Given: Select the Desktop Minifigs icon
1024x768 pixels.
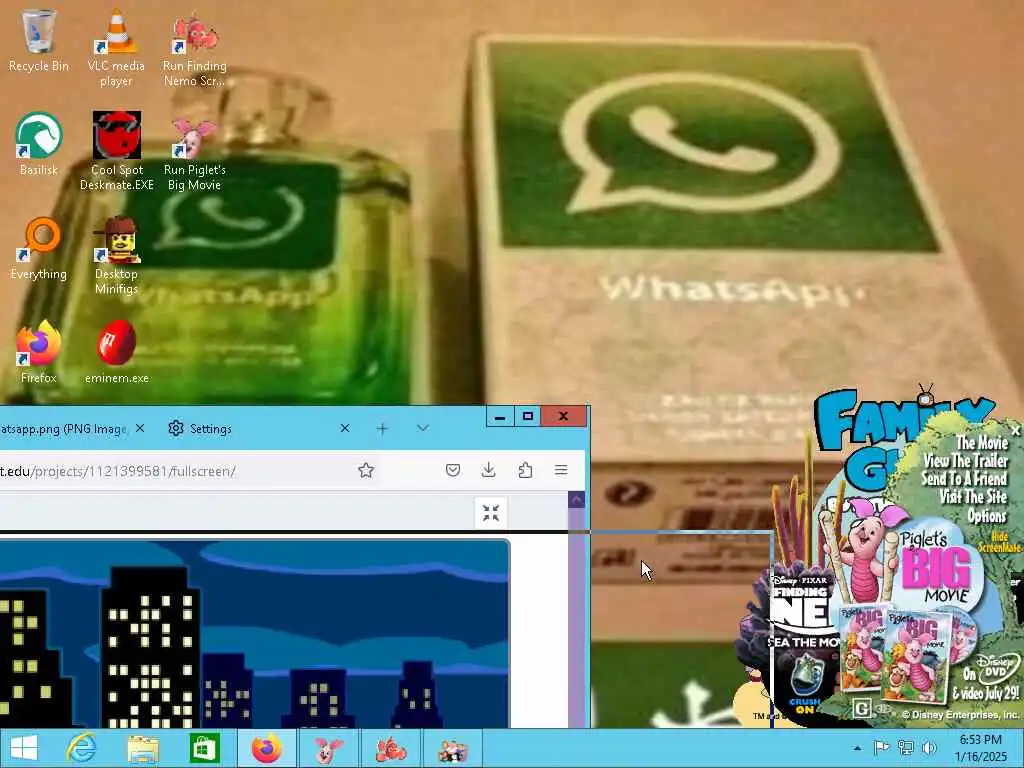Looking at the screenshot, I should 116,255.
